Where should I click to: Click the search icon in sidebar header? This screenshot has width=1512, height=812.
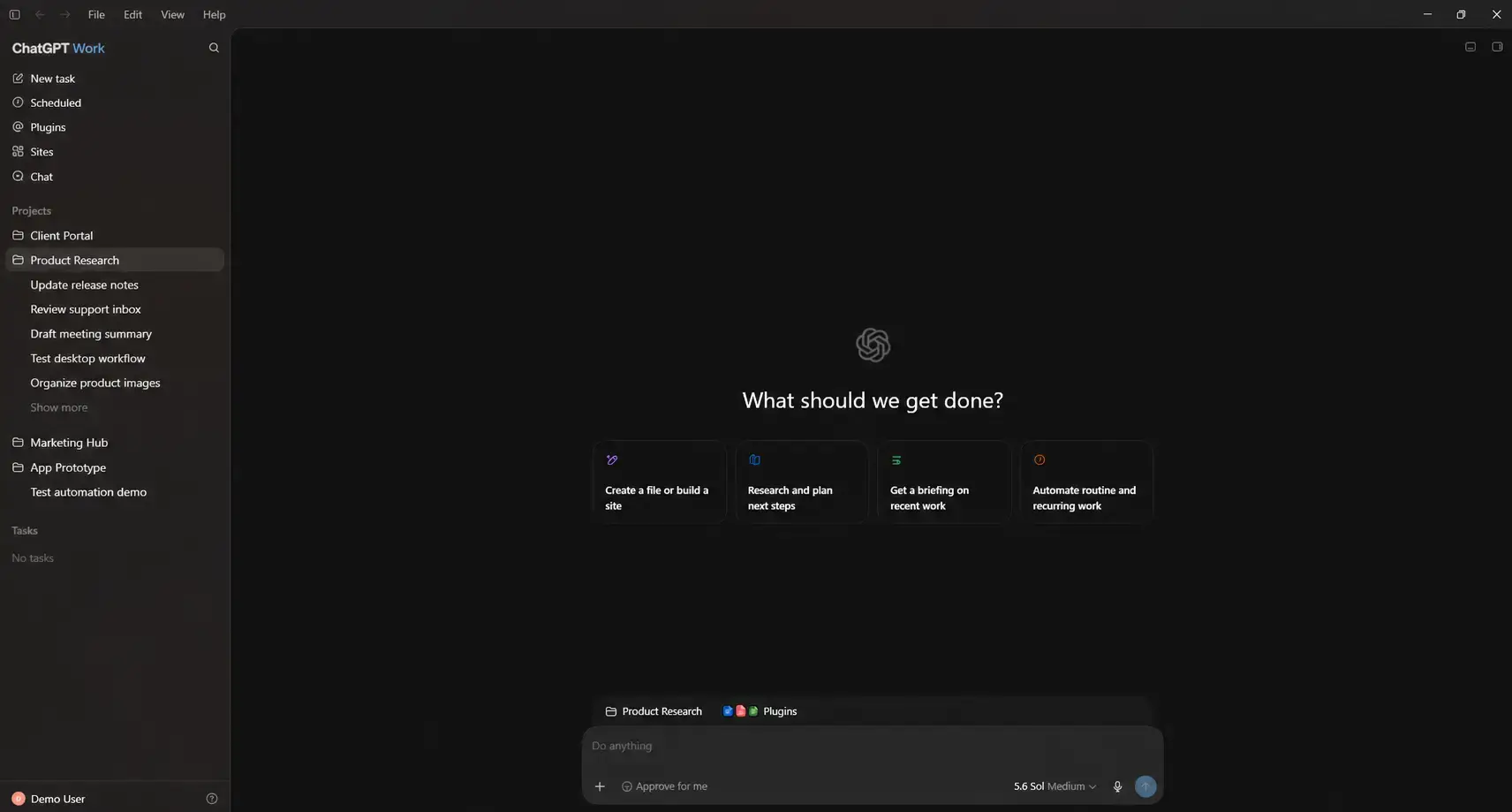[214, 48]
